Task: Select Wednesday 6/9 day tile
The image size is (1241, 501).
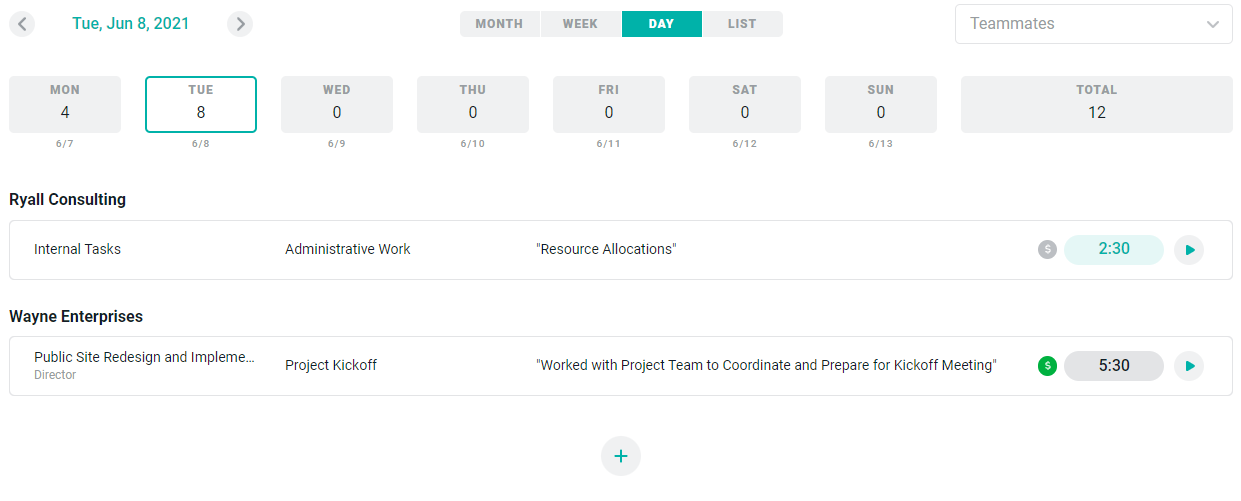Action: [x=337, y=105]
